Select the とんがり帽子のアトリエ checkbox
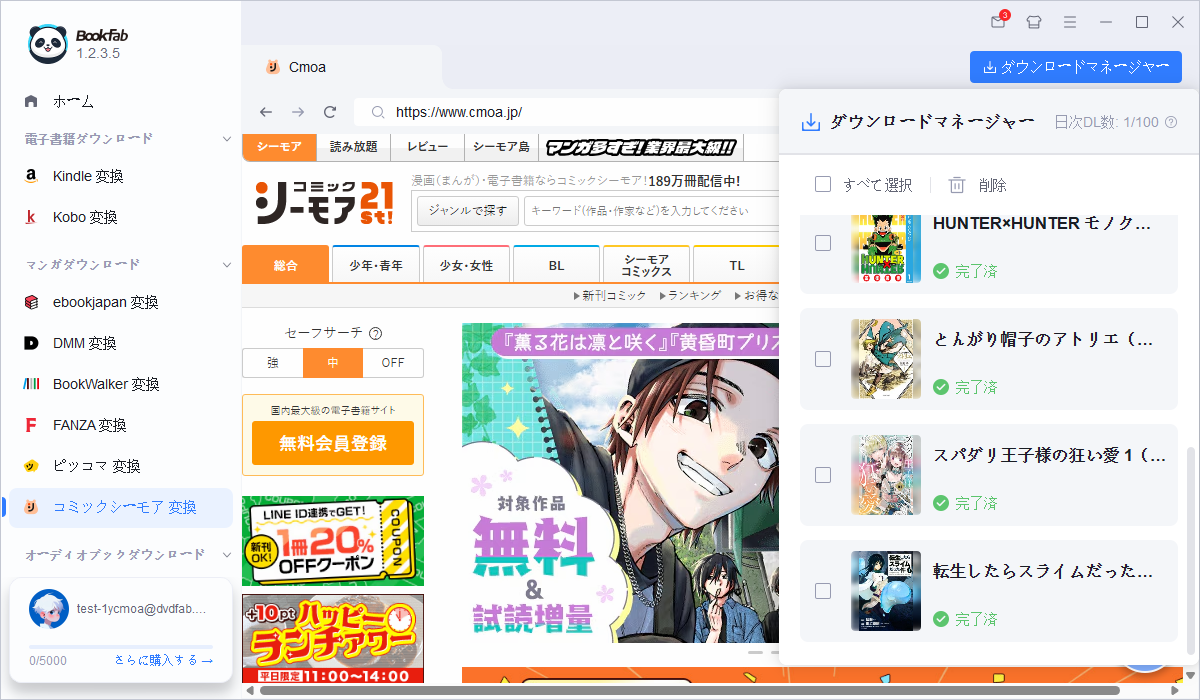 click(x=823, y=359)
